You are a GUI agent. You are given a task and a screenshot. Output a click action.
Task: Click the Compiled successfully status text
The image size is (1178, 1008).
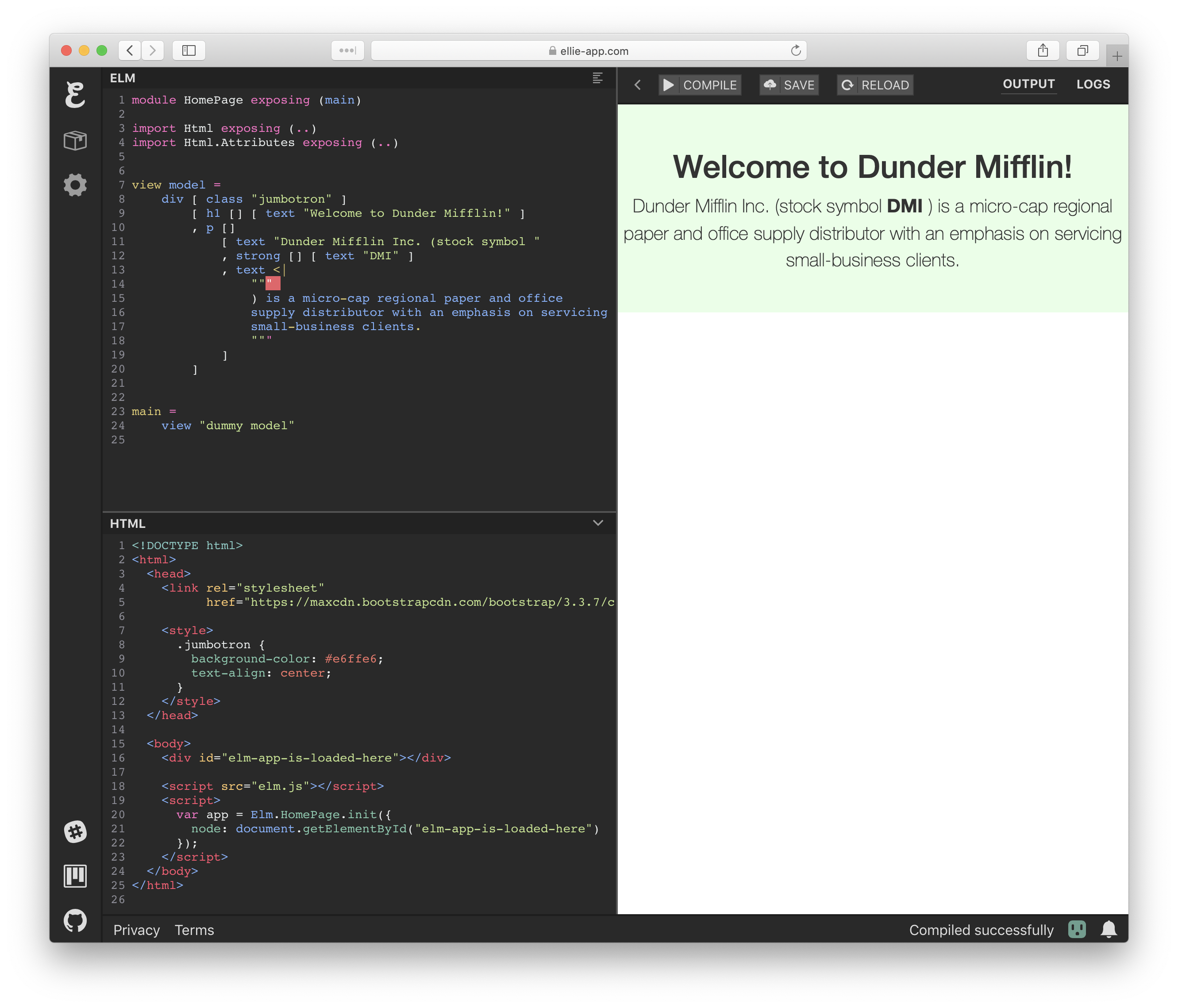[x=981, y=930]
